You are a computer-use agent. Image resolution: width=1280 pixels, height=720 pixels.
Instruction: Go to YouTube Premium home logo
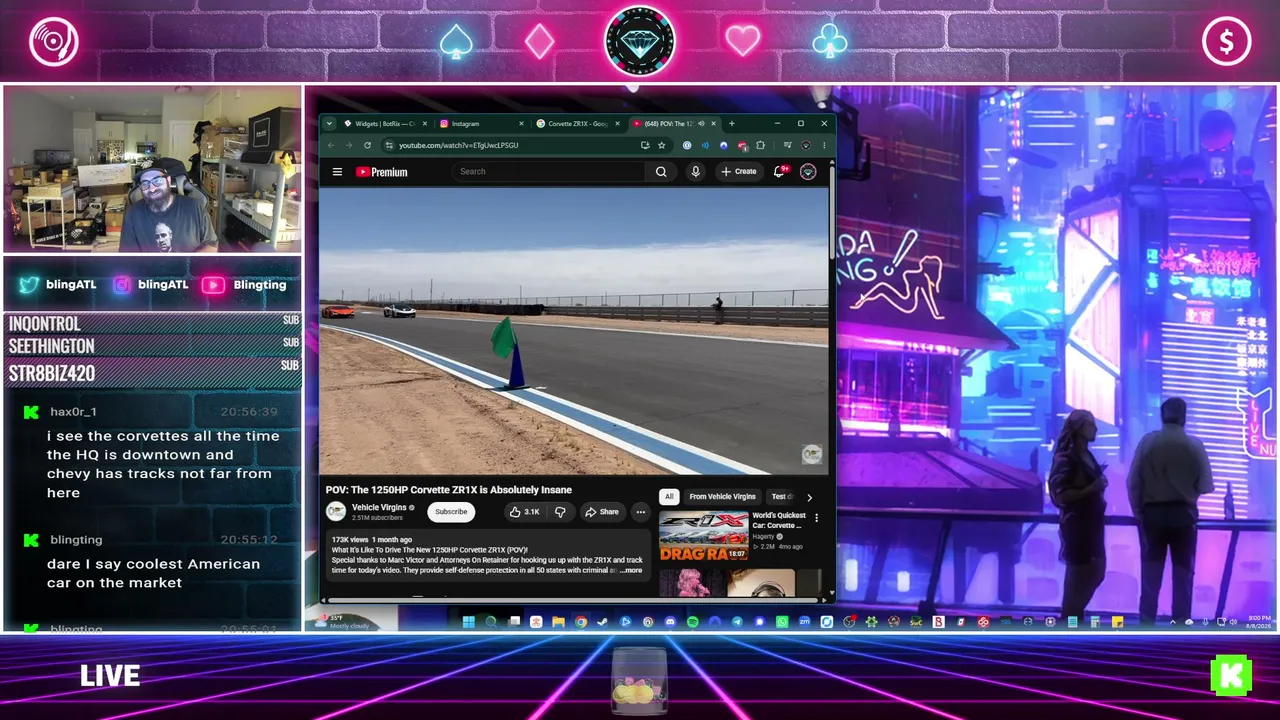point(381,172)
